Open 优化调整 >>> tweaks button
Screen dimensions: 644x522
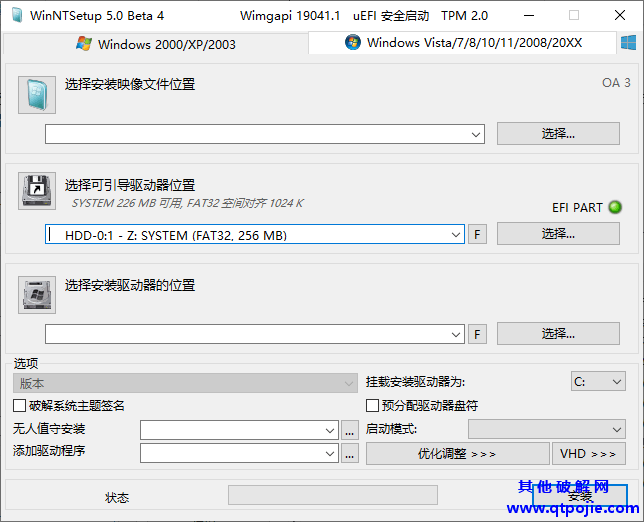pos(458,453)
